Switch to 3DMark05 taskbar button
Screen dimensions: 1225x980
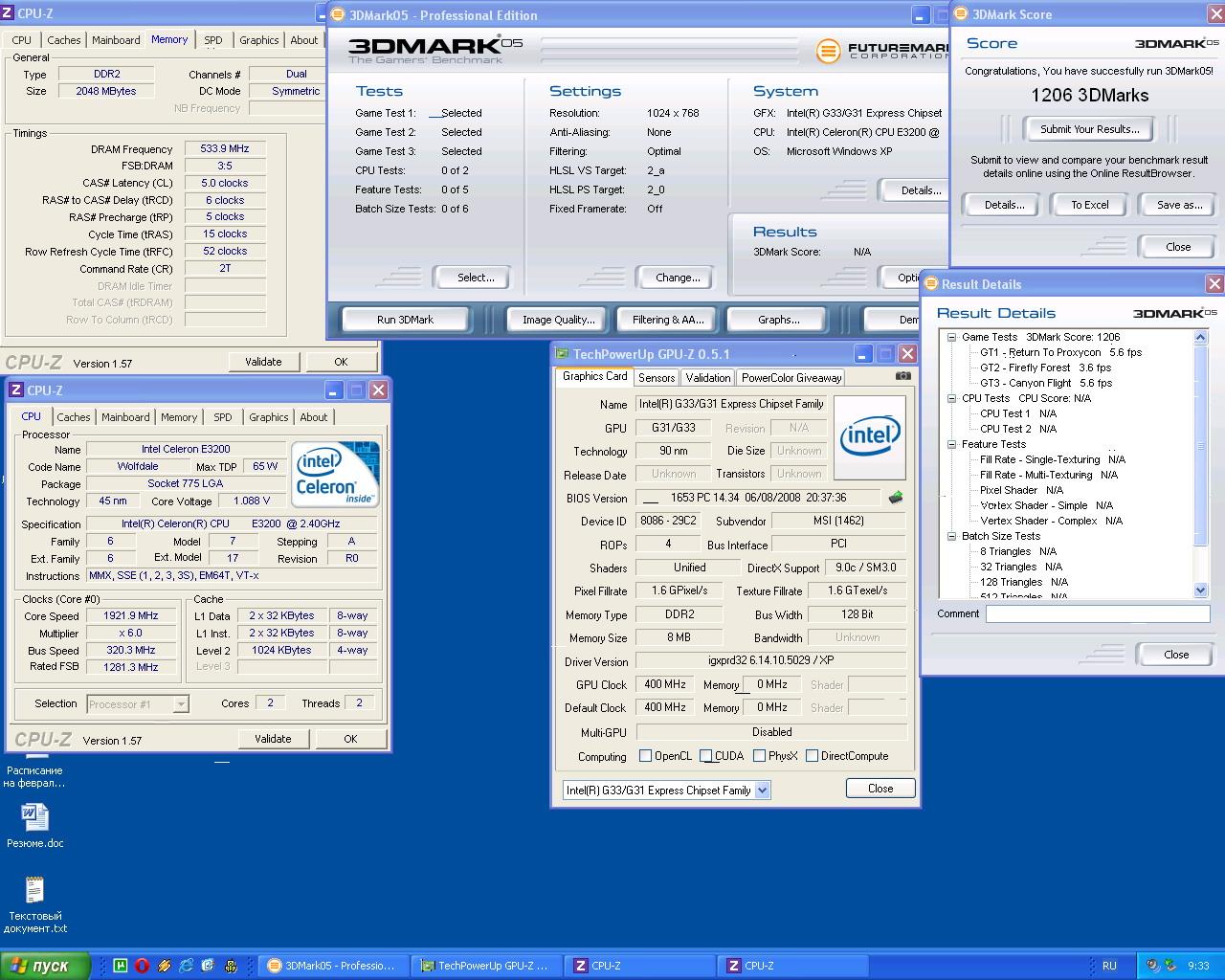333,966
